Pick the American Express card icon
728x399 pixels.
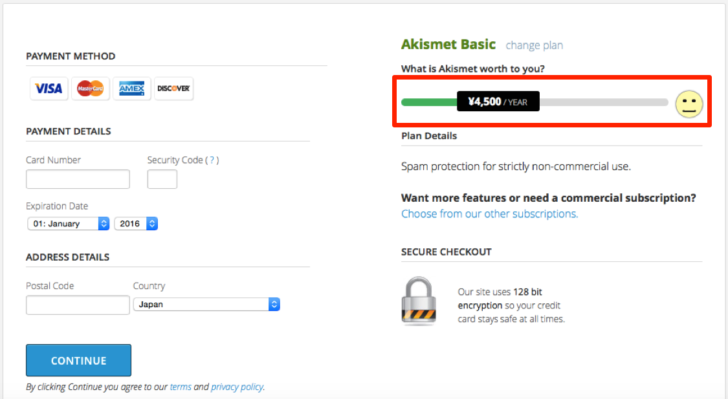131,88
